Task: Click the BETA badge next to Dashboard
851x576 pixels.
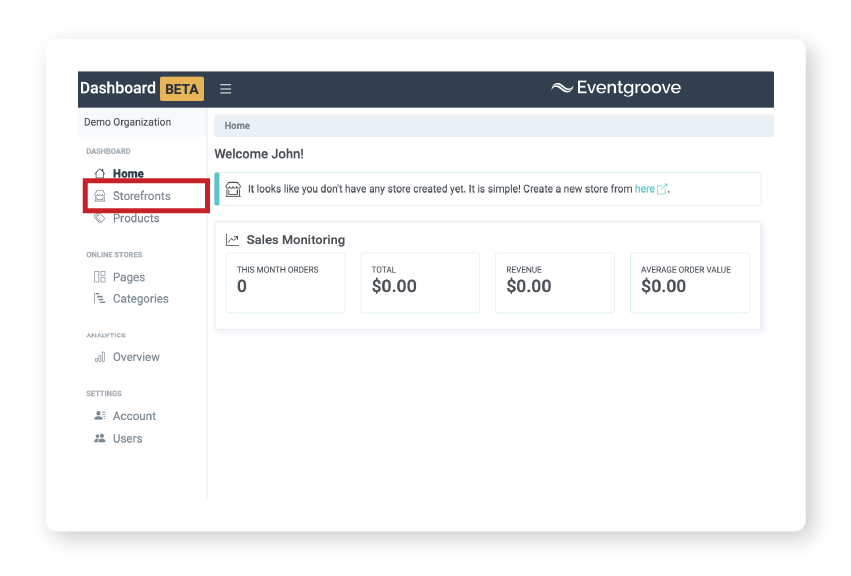Action: pyautogui.click(x=183, y=88)
